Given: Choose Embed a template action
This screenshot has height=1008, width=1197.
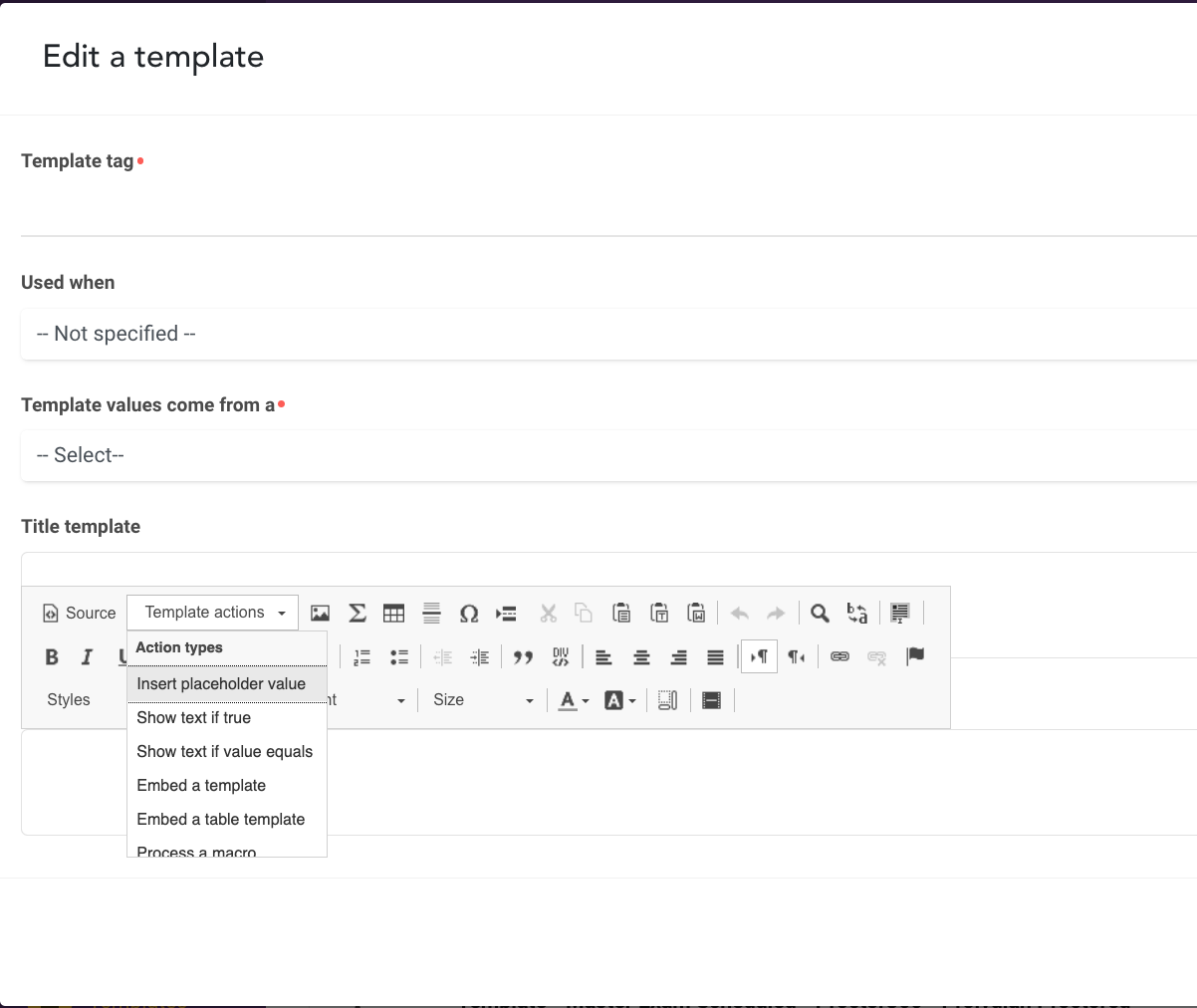Looking at the screenshot, I should [227, 785].
